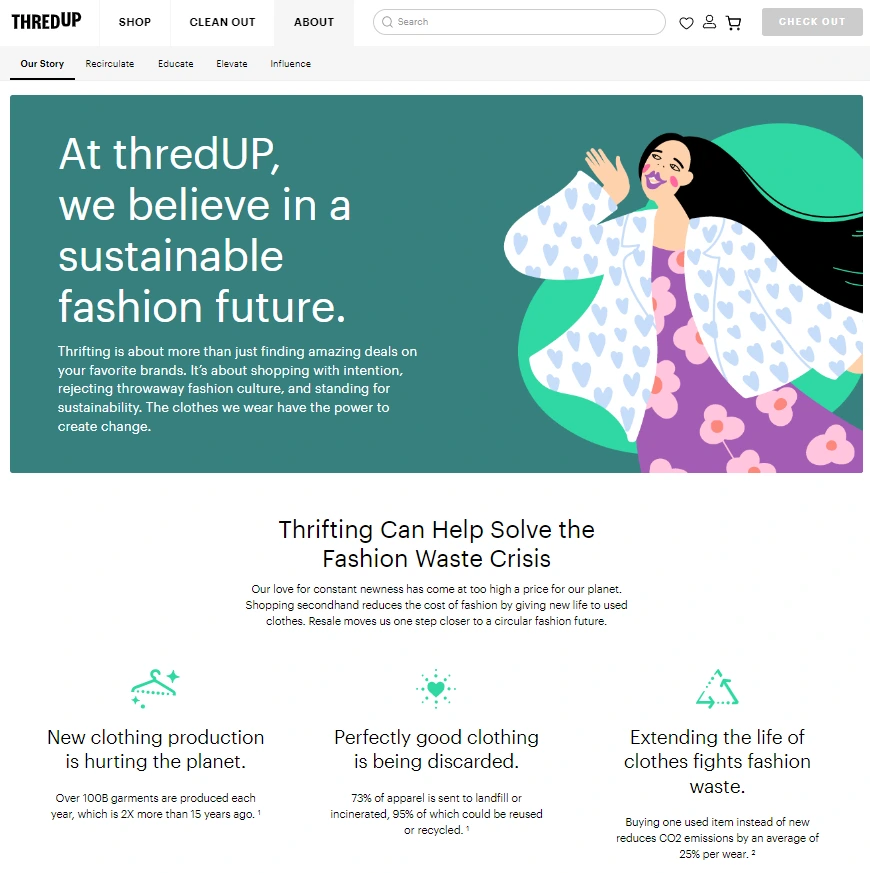The width and height of the screenshot is (870, 873).
Task: Open favorites heart icon in header
Action: click(x=686, y=23)
